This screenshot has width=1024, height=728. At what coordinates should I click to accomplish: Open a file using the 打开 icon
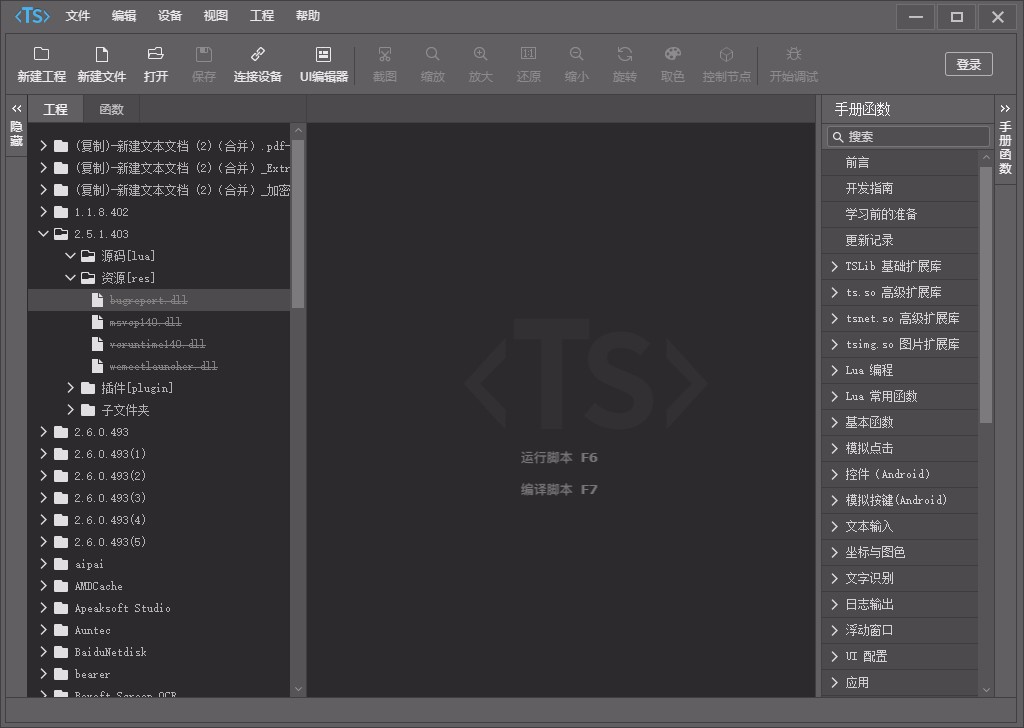click(155, 64)
